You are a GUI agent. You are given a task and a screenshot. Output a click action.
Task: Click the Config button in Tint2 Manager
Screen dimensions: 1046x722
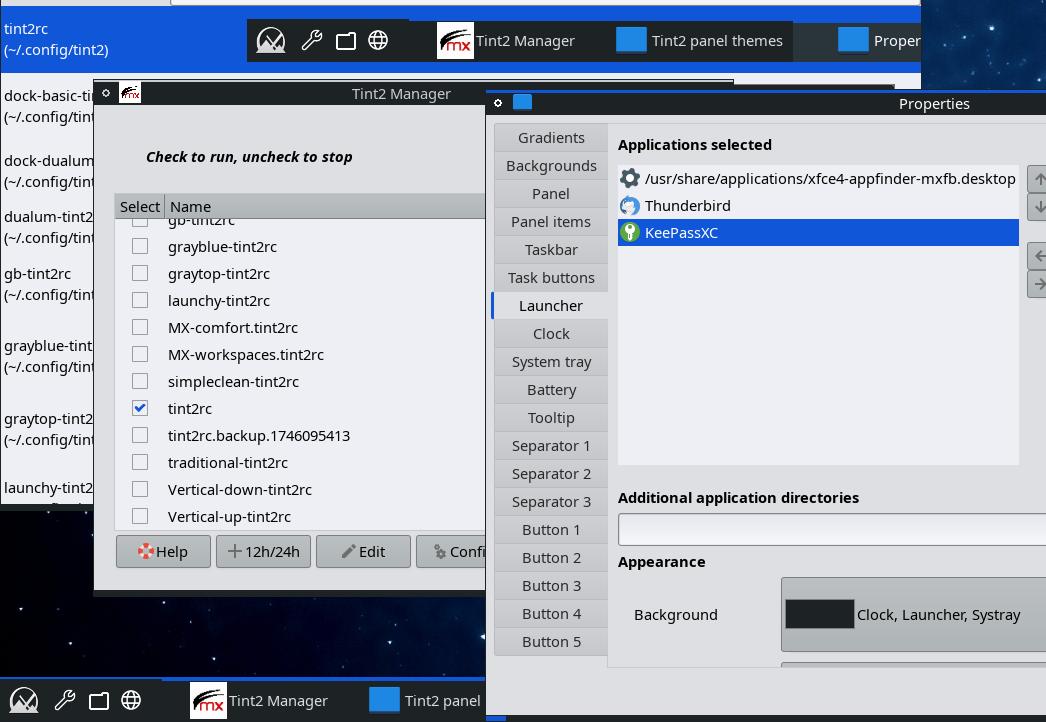tap(451, 552)
